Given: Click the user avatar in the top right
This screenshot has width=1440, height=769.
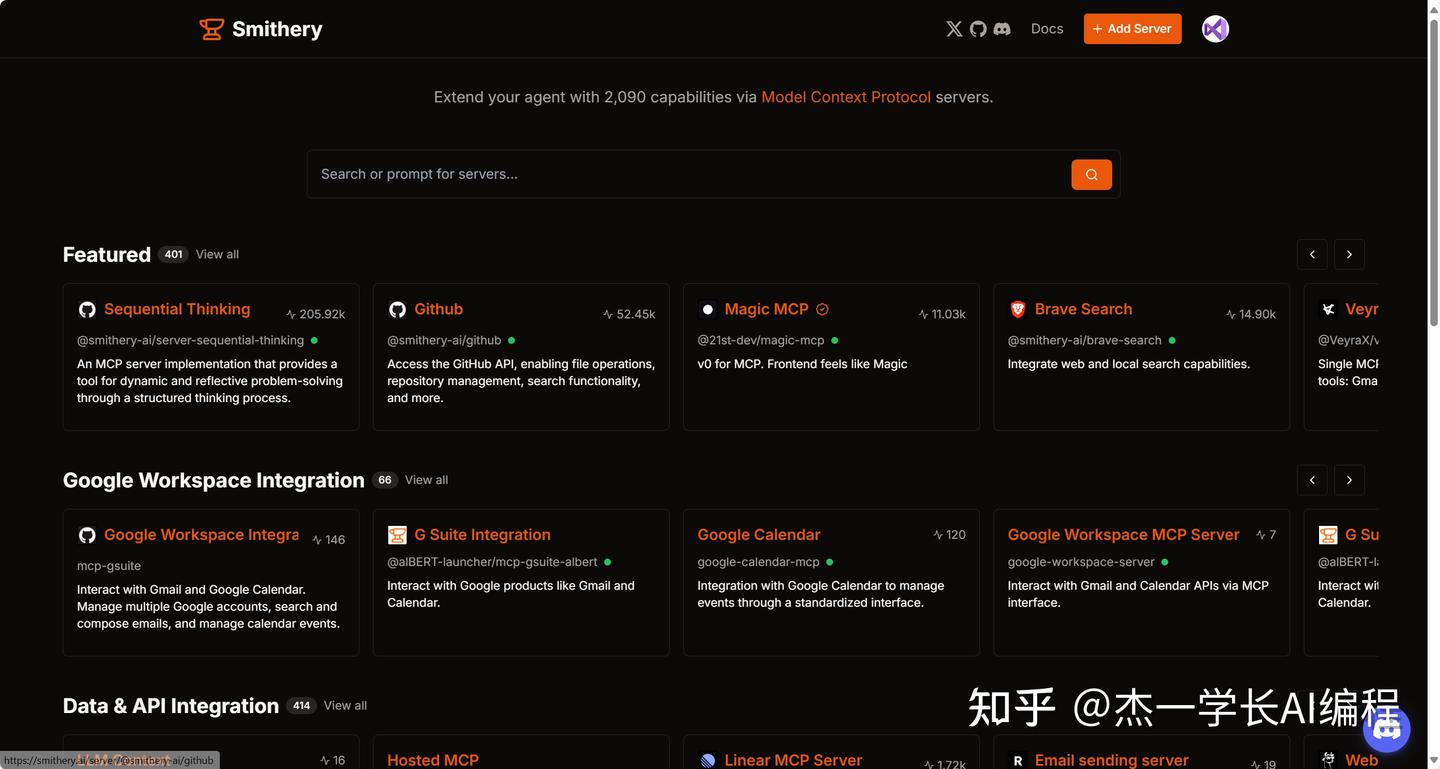Looking at the screenshot, I should (x=1214, y=28).
